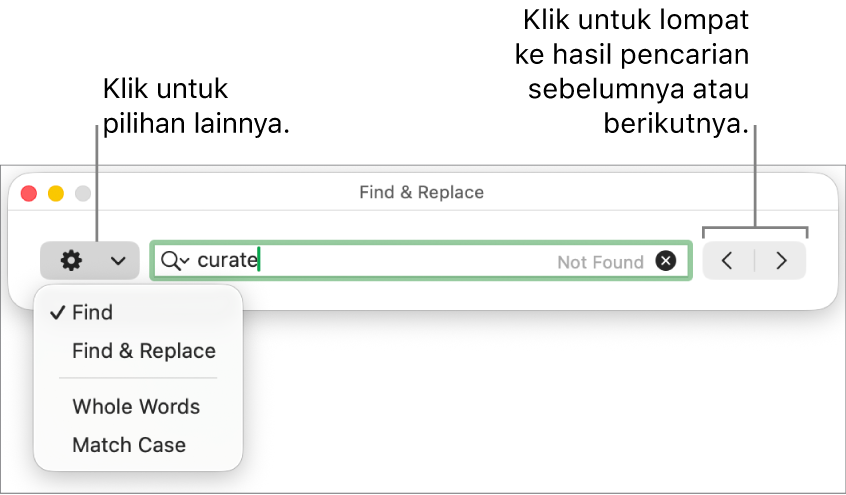Click the disabled gray zoom window button

(83, 193)
